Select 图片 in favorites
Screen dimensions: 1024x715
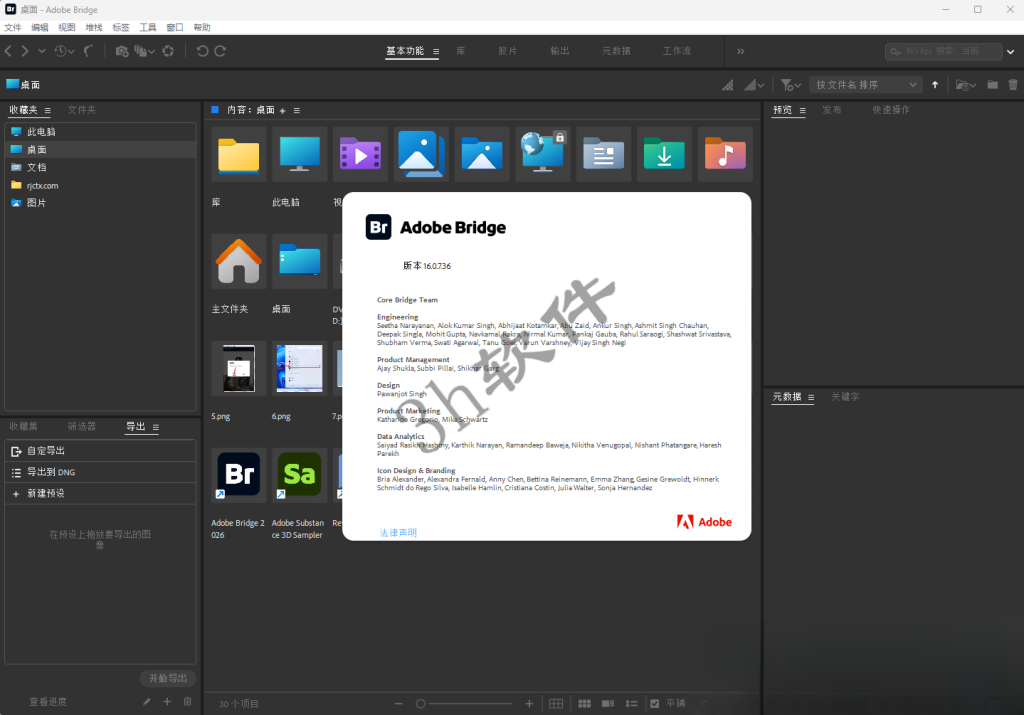click(x=100, y=203)
